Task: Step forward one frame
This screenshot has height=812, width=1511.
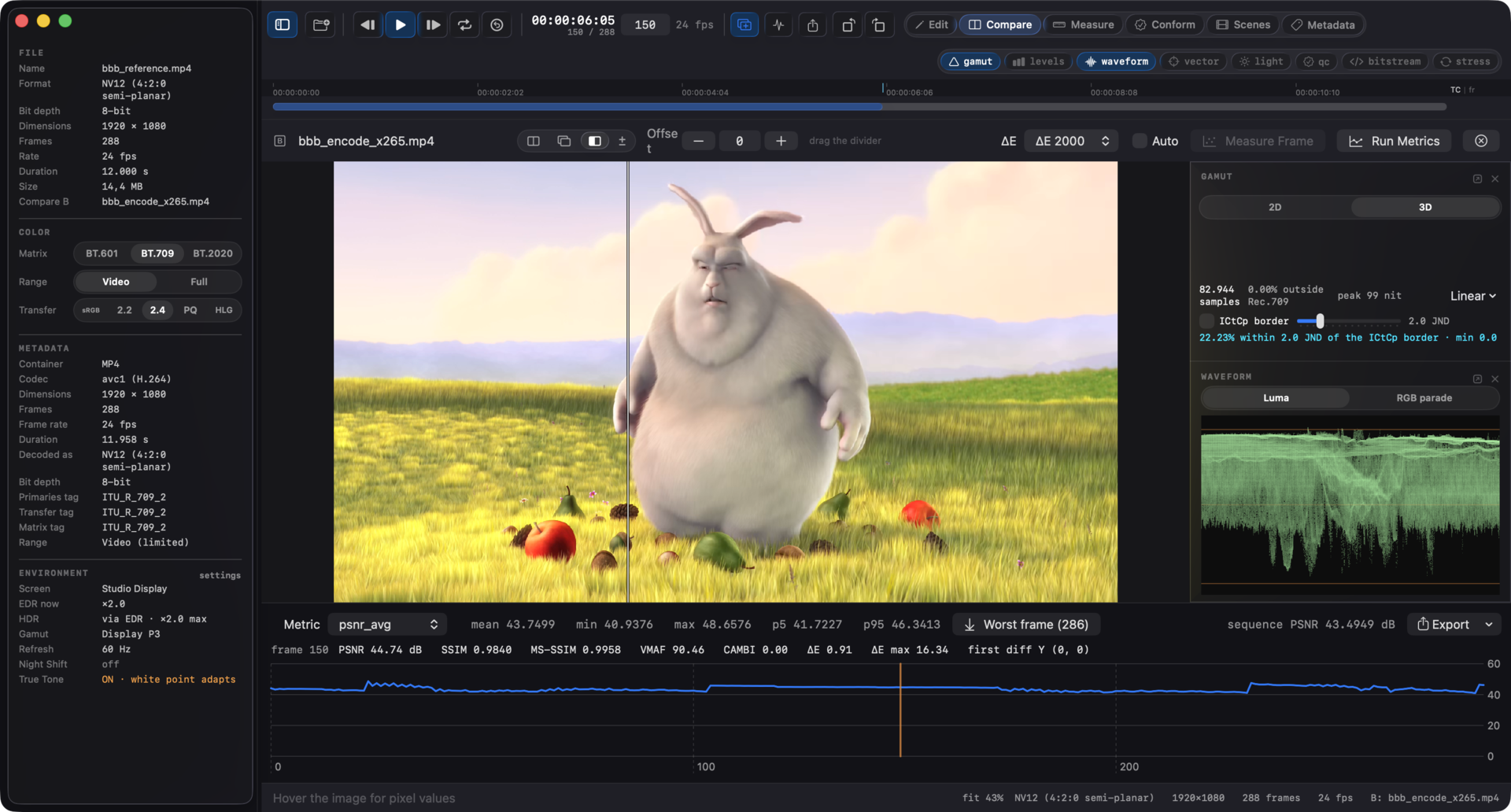Action: (x=433, y=24)
